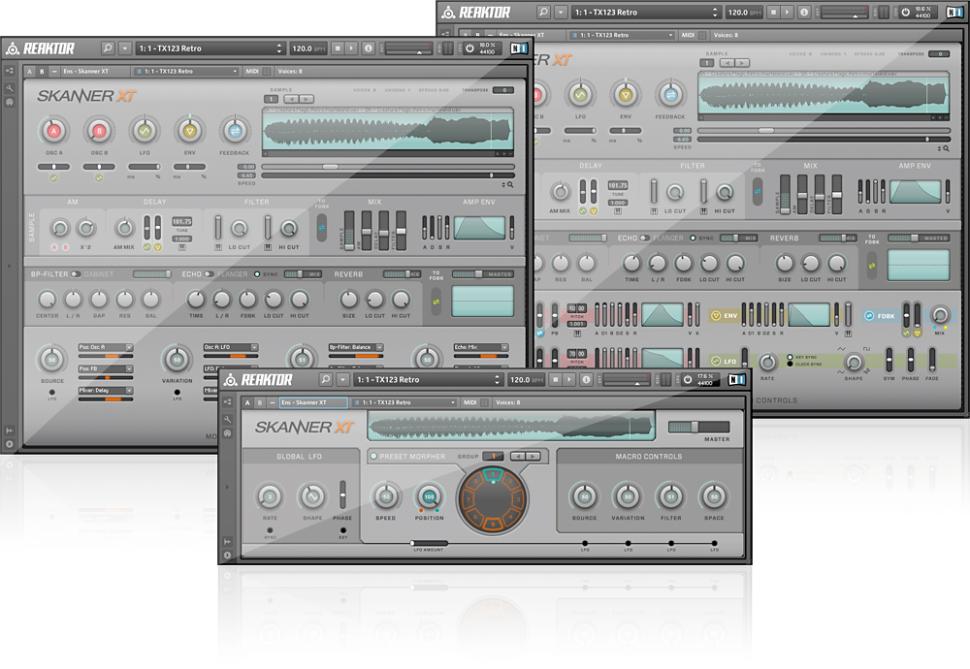Click the LFO AMOUNT slider in the front window
The height and width of the screenshot is (669, 970).
(428, 543)
